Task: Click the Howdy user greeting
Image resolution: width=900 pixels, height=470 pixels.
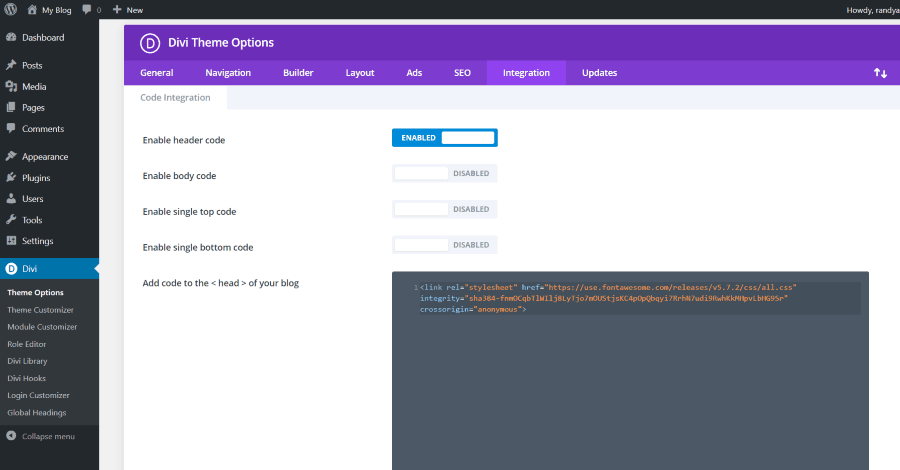Action: 872,10
